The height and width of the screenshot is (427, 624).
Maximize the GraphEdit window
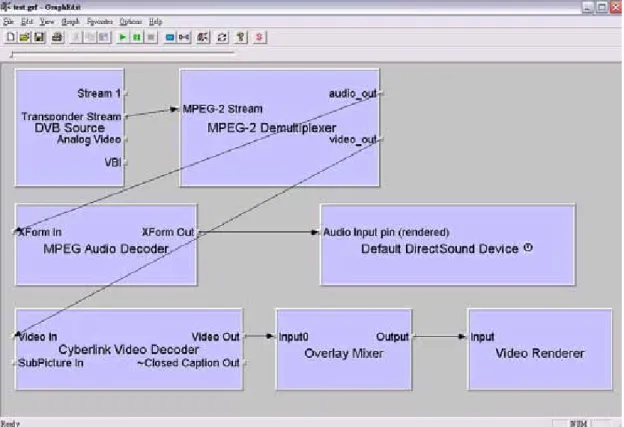602,7
